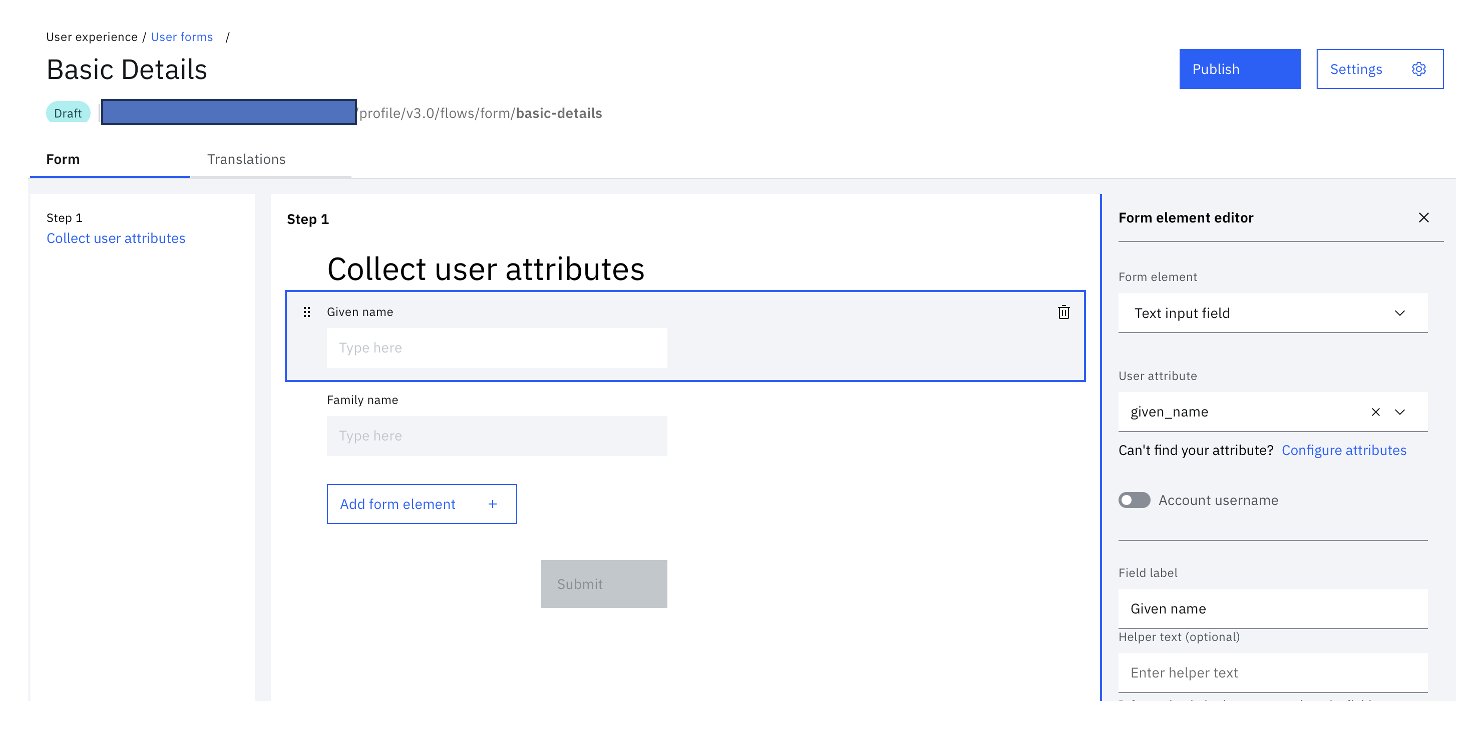Image resolution: width=1468 pixels, height=734 pixels.
Task: Select the Family name field
Action: click(x=496, y=436)
